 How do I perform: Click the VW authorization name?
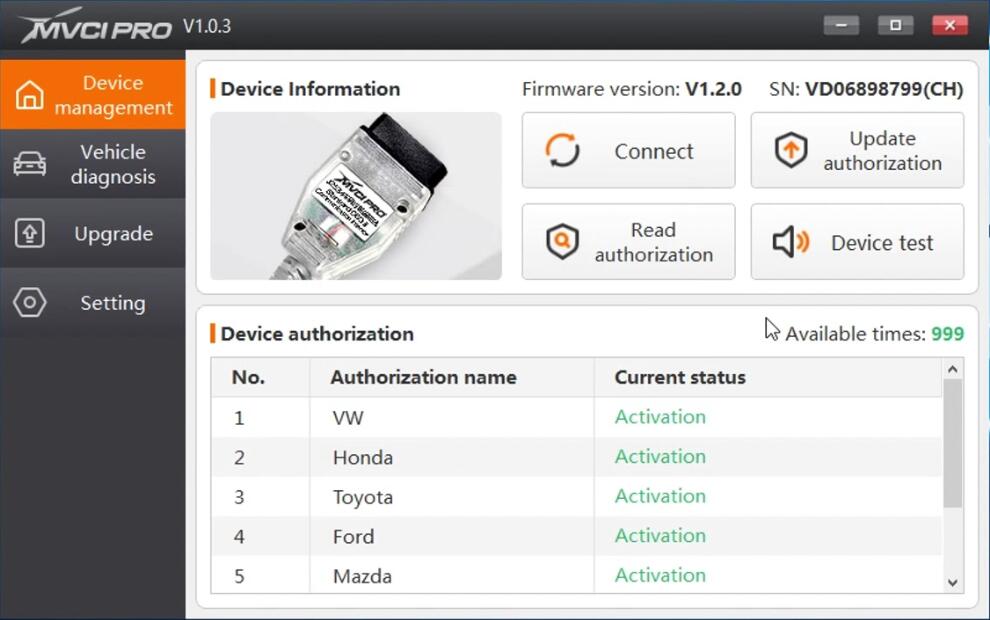click(348, 418)
